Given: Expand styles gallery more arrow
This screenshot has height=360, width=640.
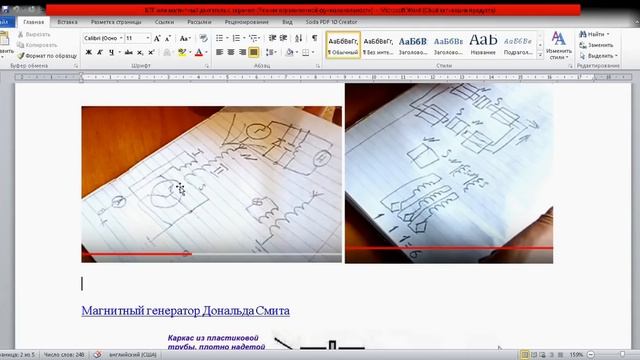Looking at the screenshot, I should coord(540,54).
